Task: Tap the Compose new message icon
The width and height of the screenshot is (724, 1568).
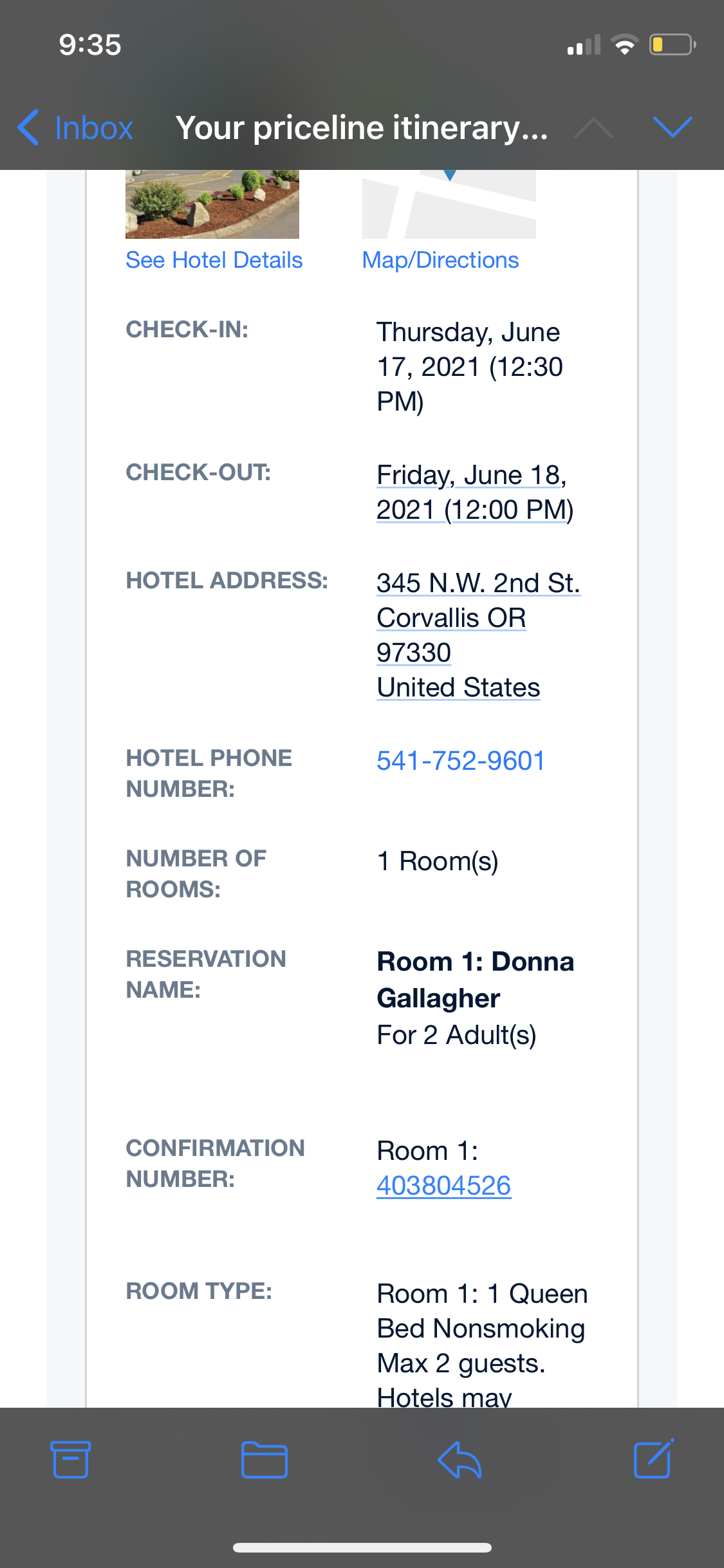Action: point(654,1459)
